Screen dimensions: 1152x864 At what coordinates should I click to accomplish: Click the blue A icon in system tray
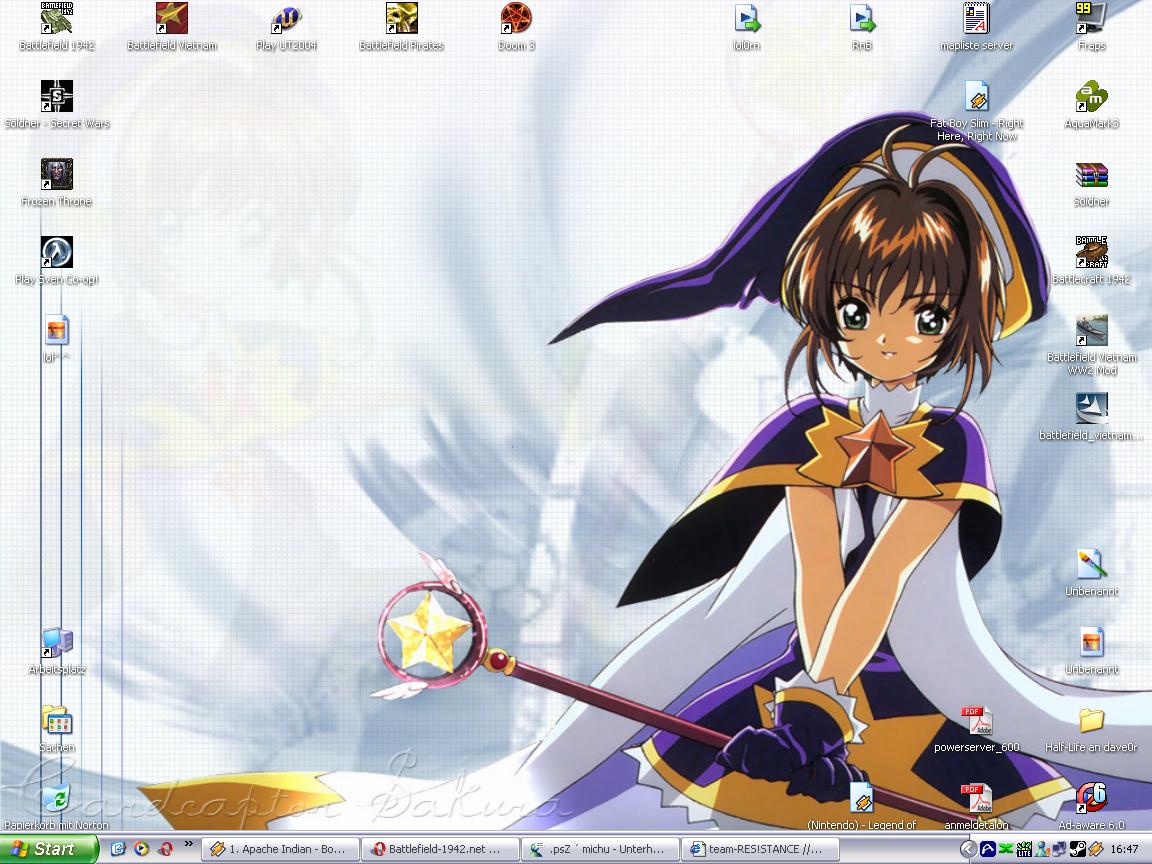pyautogui.click(x=988, y=850)
